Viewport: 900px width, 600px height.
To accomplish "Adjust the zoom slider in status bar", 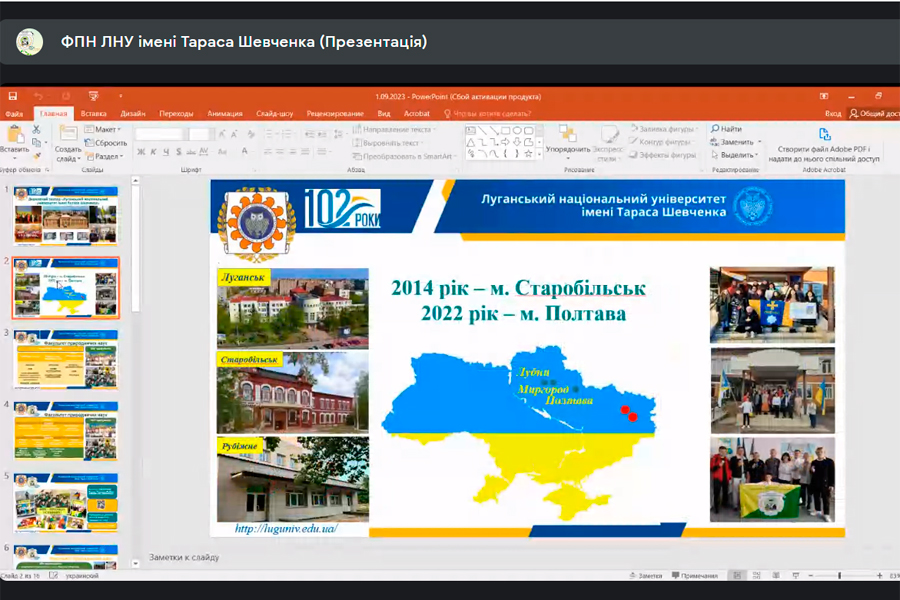I will 840,576.
